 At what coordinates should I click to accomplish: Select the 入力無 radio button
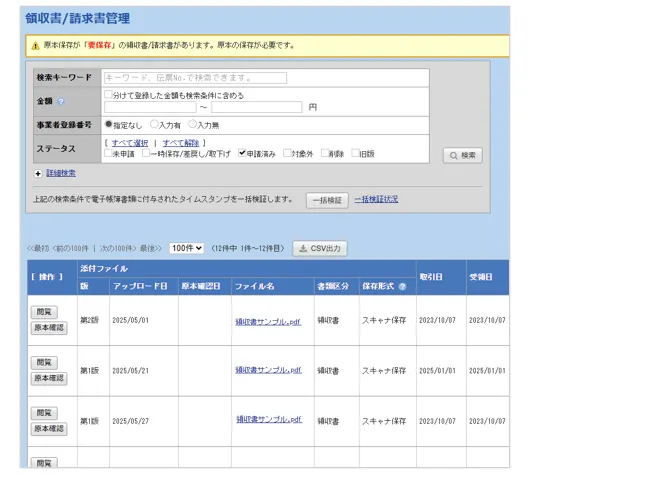[x=193, y=125]
